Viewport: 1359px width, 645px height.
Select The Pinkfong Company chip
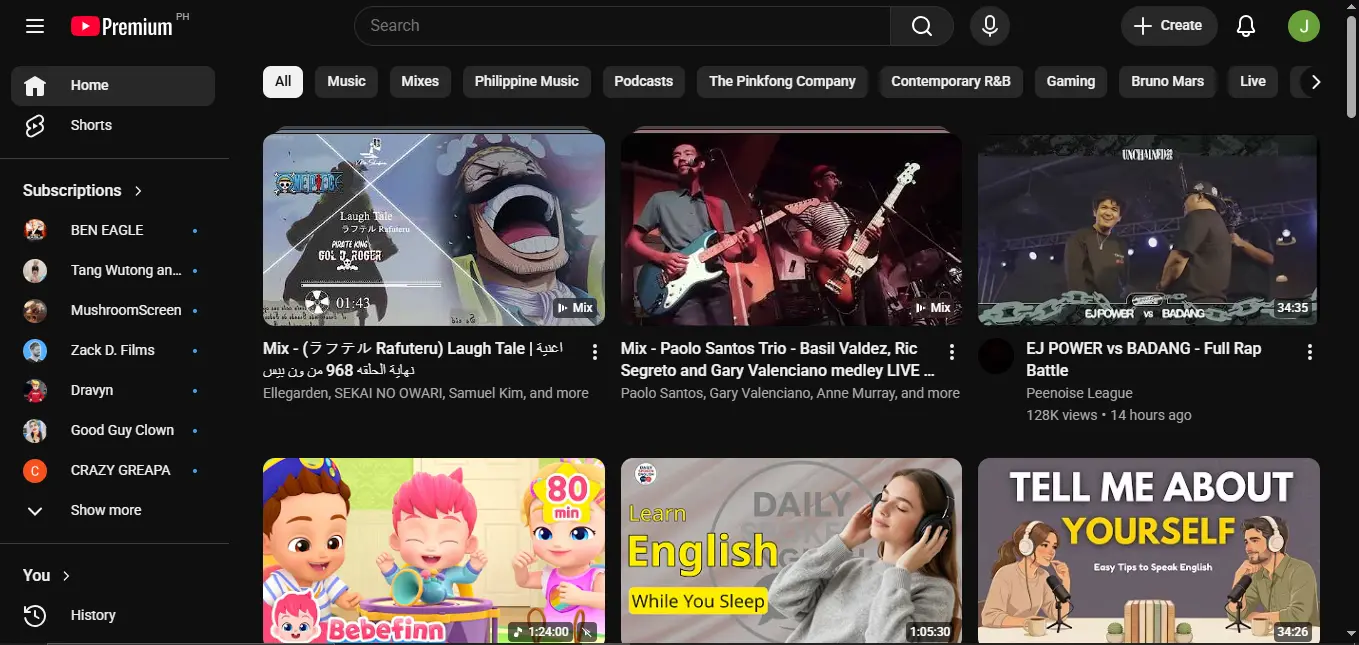pyautogui.click(x=782, y=82)
